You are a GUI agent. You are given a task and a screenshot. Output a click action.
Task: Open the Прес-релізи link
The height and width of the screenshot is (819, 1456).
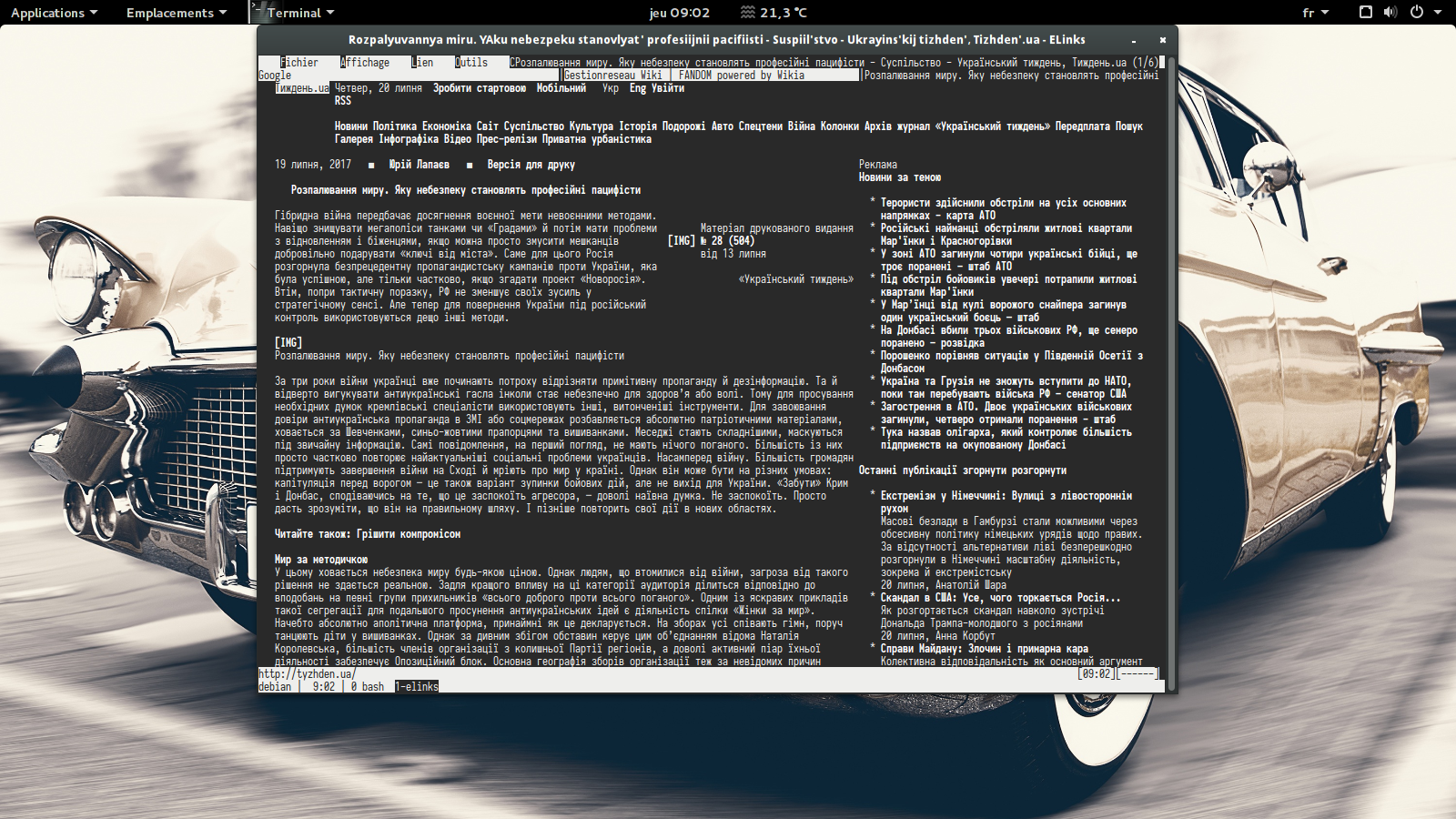(507, 139)
